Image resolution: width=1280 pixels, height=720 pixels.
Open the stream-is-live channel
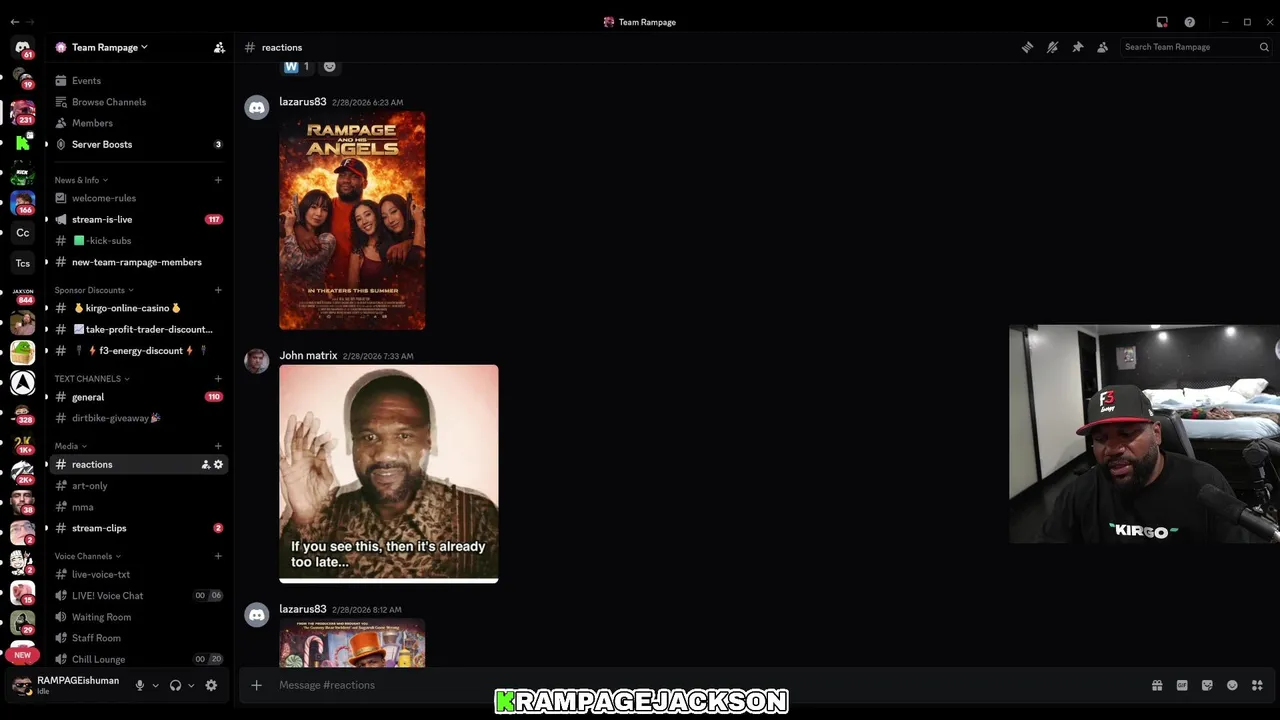(x=138, y=219)
